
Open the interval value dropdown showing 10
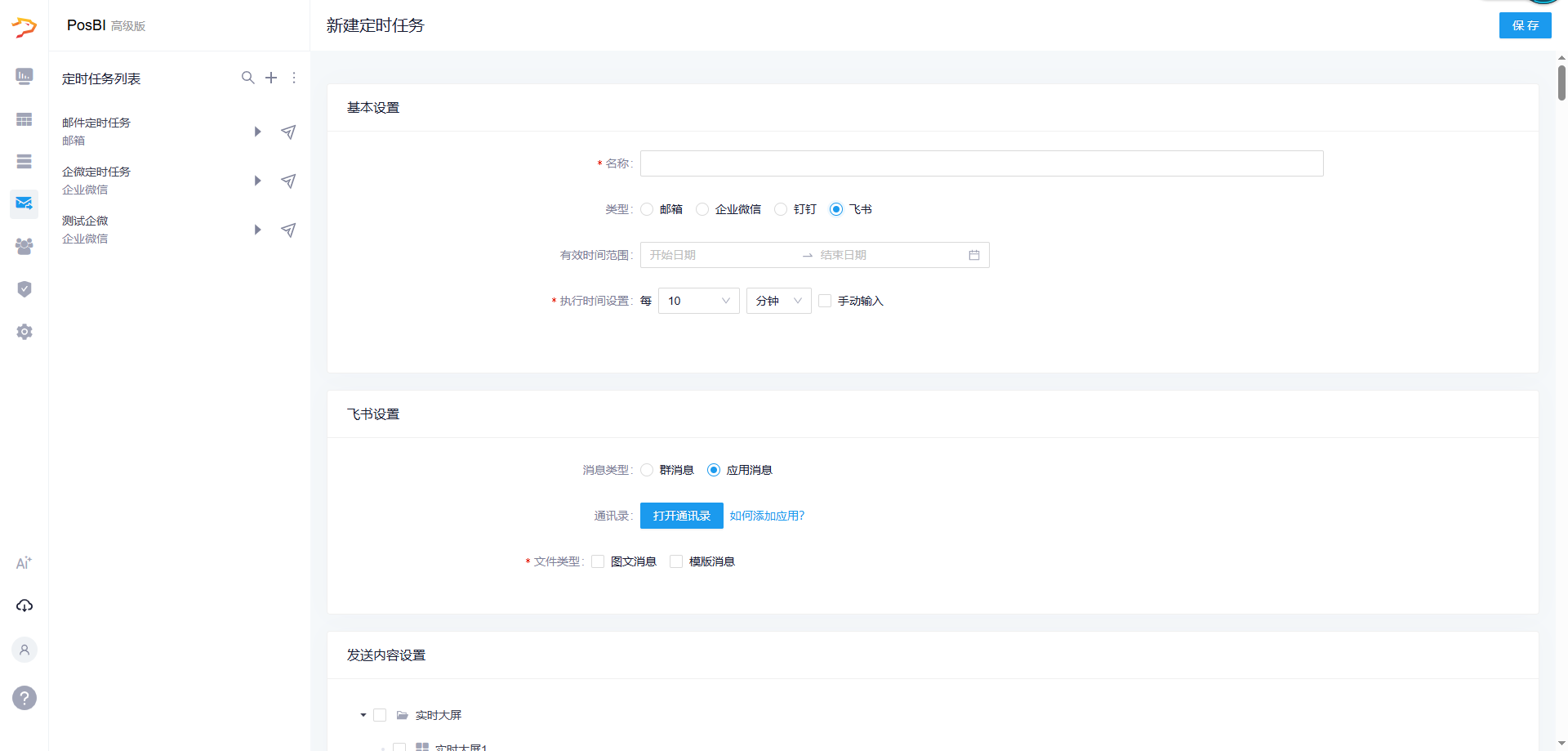point(698,301)
